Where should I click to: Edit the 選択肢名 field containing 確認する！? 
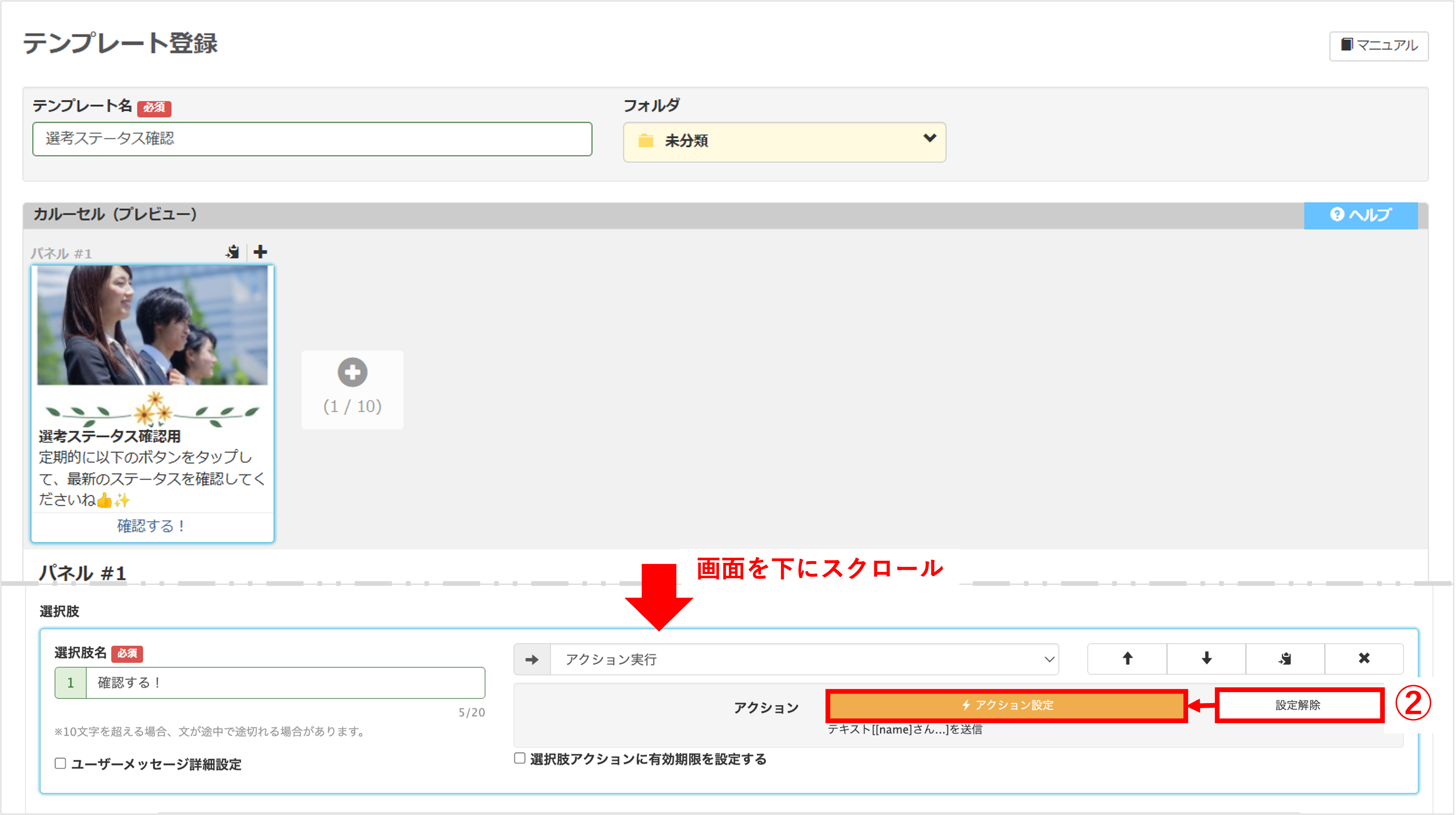pos(285,683)
